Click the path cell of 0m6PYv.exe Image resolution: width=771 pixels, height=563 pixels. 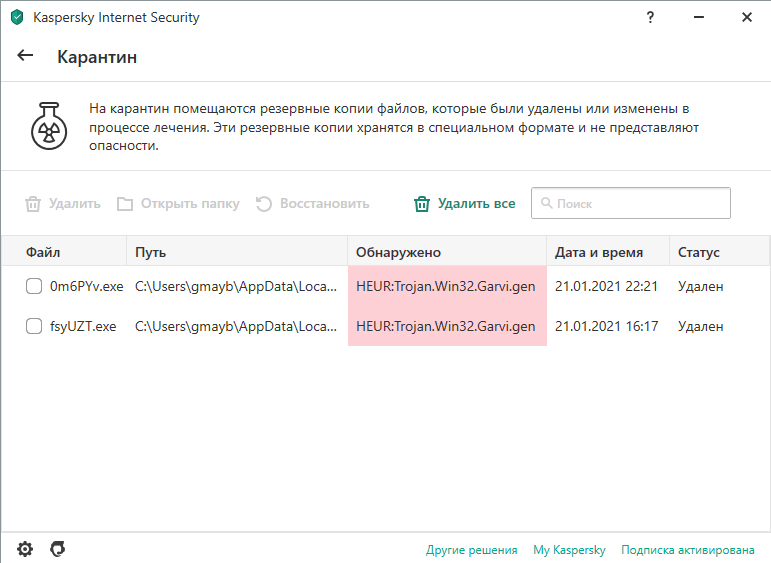click(236, 286)
